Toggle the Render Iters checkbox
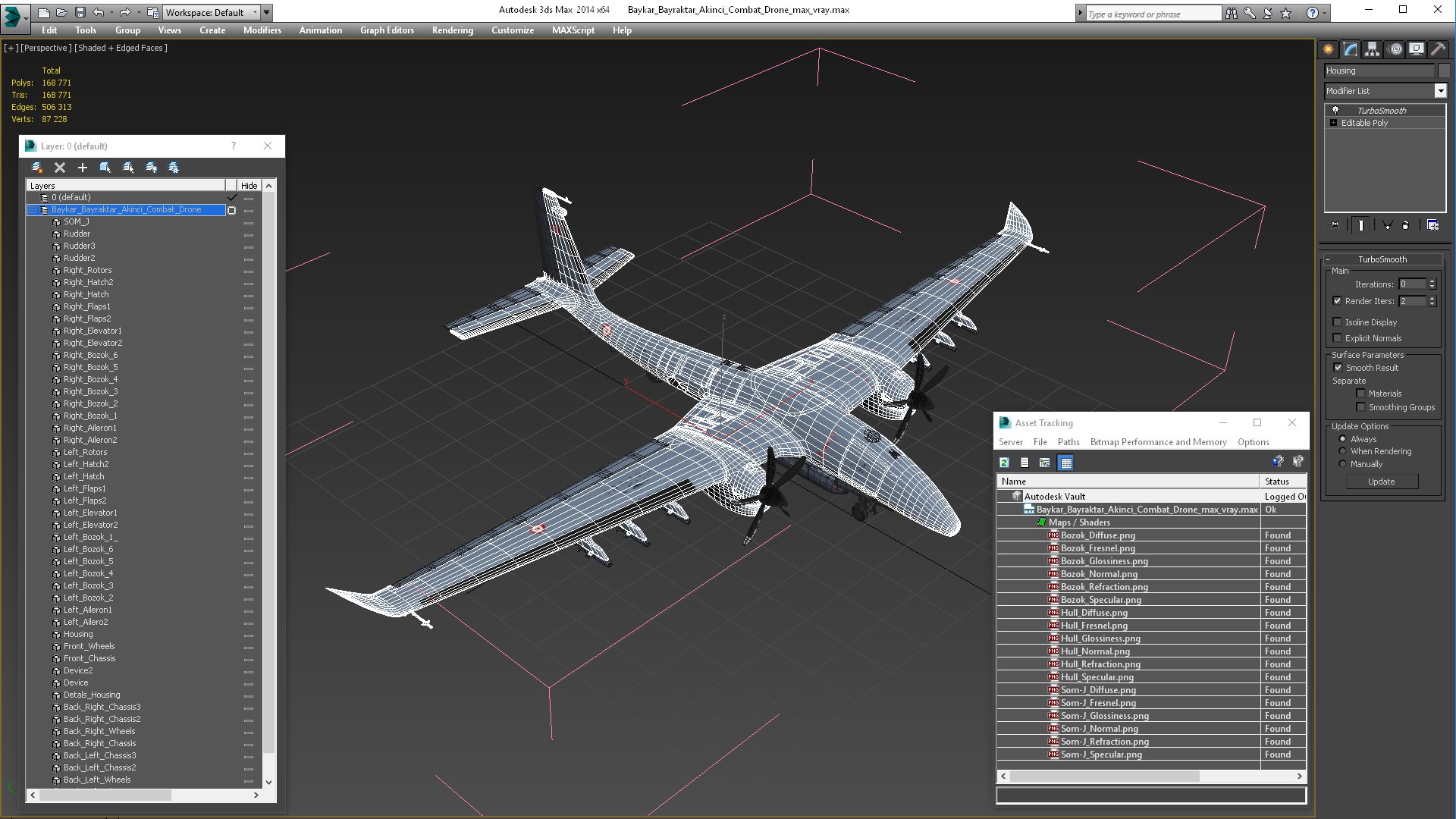1456x819 pixels. pos(1338,301)
